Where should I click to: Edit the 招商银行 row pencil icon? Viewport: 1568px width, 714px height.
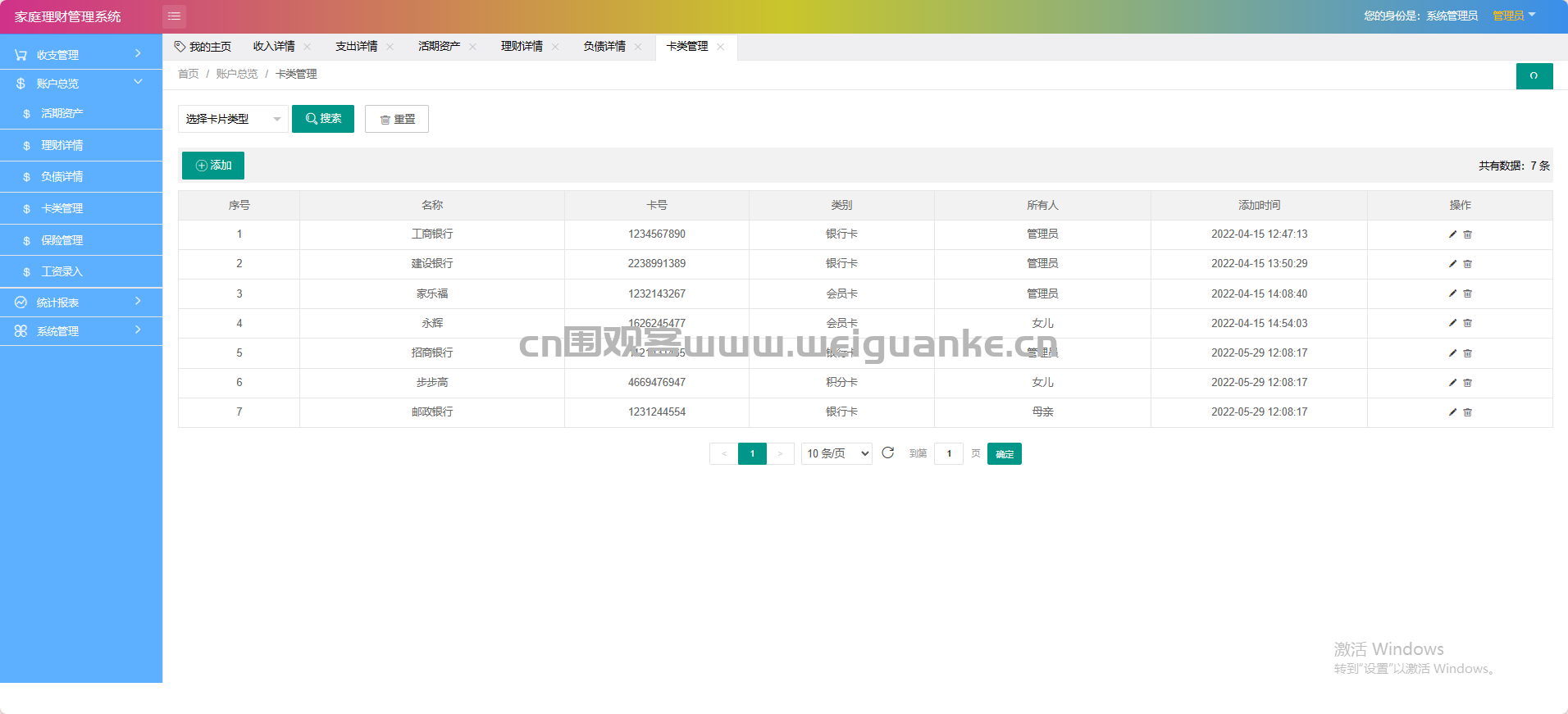point(1452,353)
